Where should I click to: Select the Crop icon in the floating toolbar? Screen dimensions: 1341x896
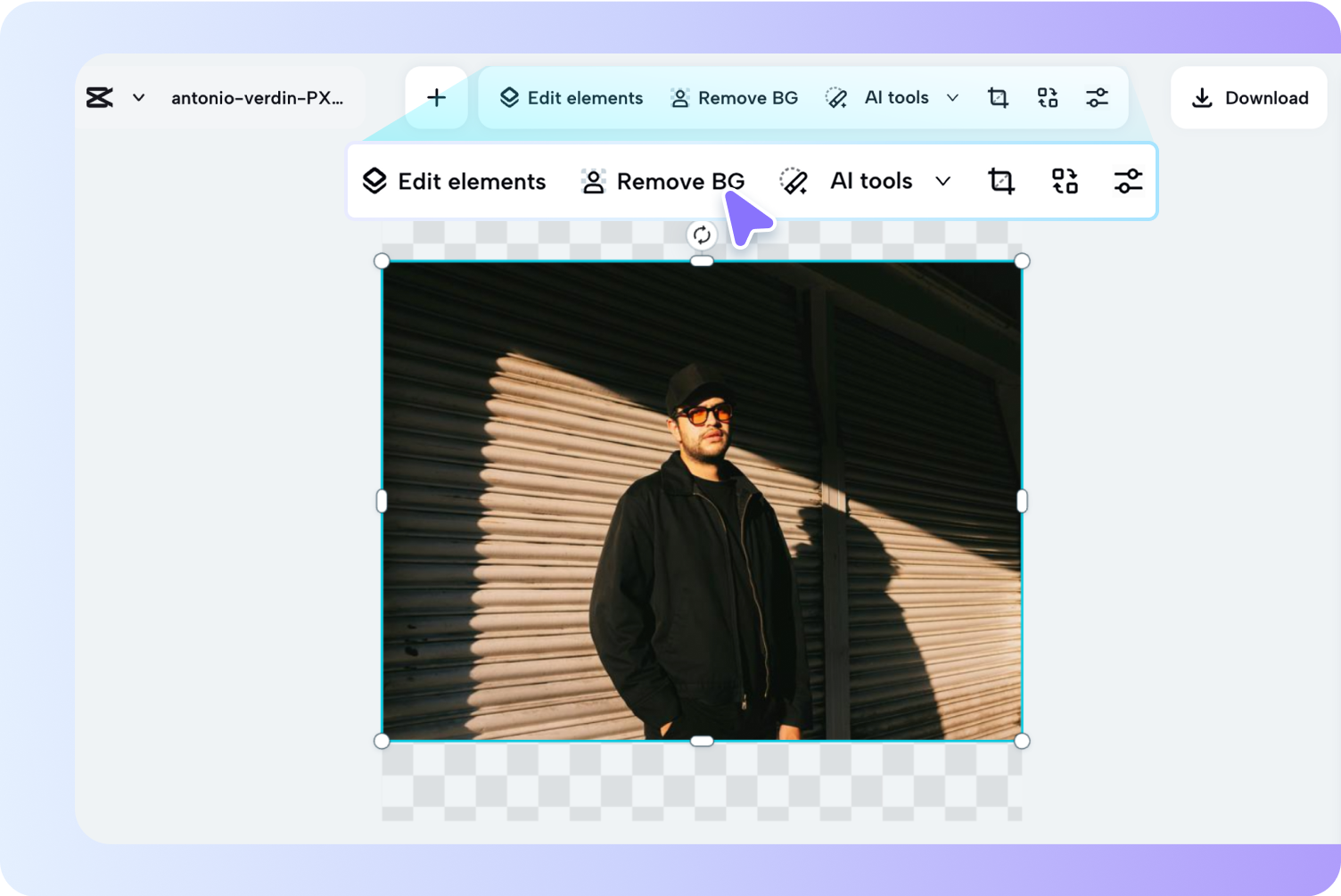tap(1000, 181)
